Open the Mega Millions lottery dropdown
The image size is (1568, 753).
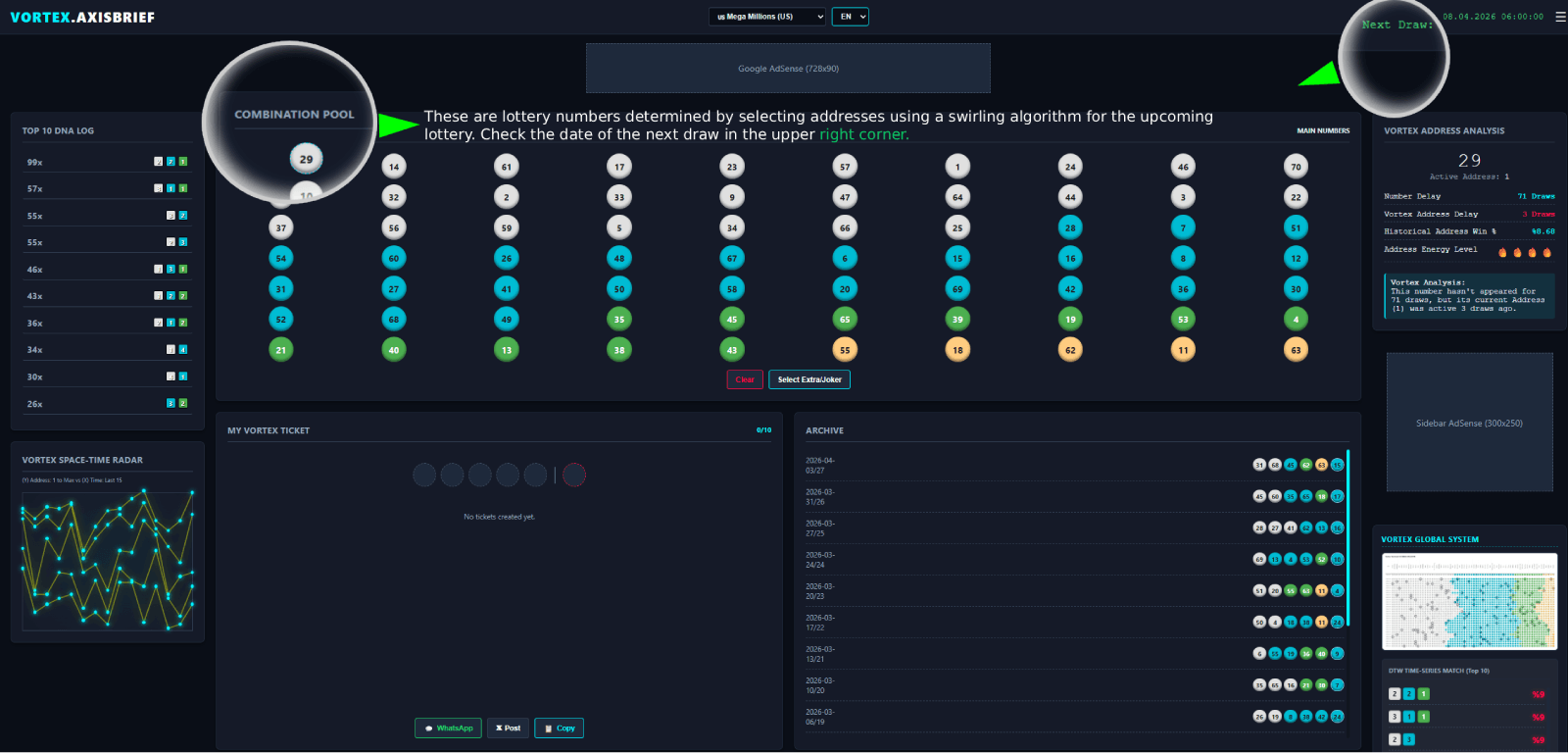pos(767,17)
